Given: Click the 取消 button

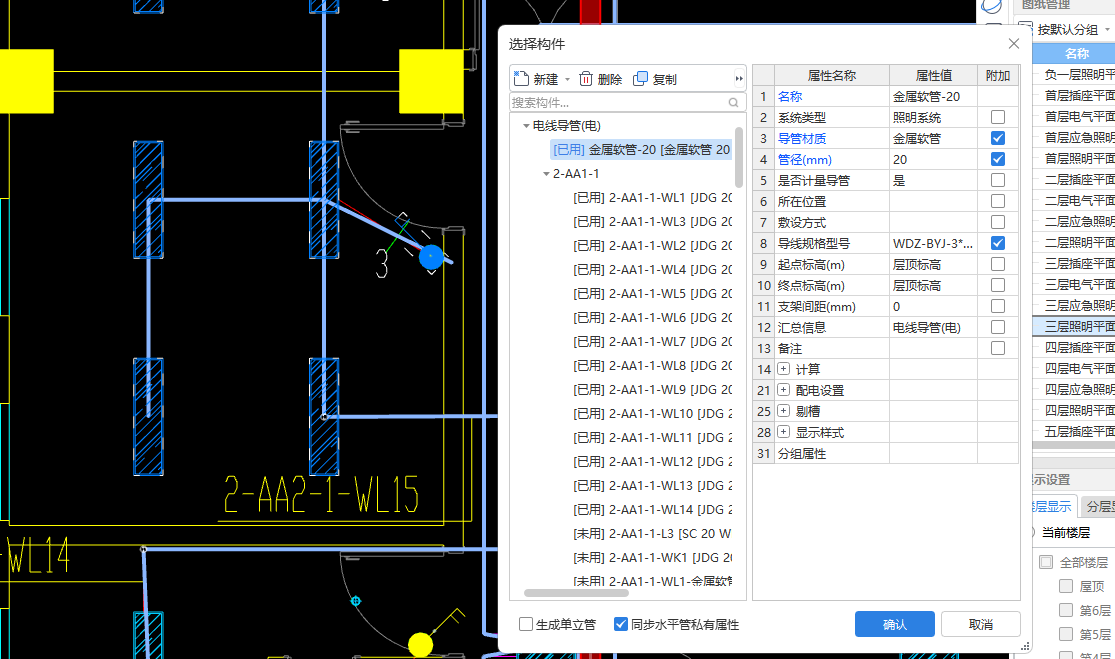Looking at the screenshot, I should [981, 624].
